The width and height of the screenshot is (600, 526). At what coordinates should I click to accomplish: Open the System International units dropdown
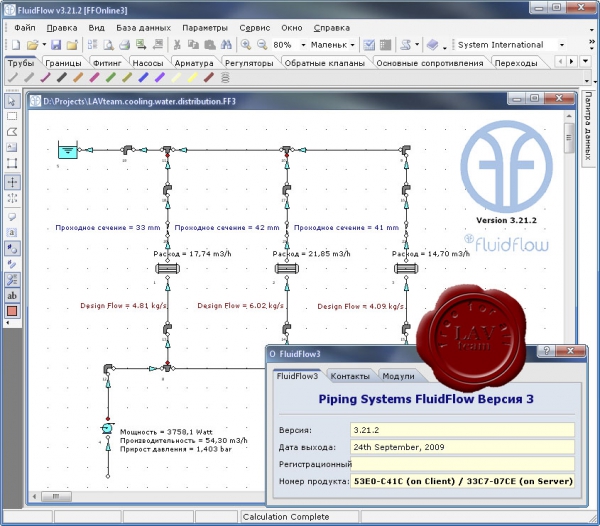pyautogui.click(x=562, y=45)
